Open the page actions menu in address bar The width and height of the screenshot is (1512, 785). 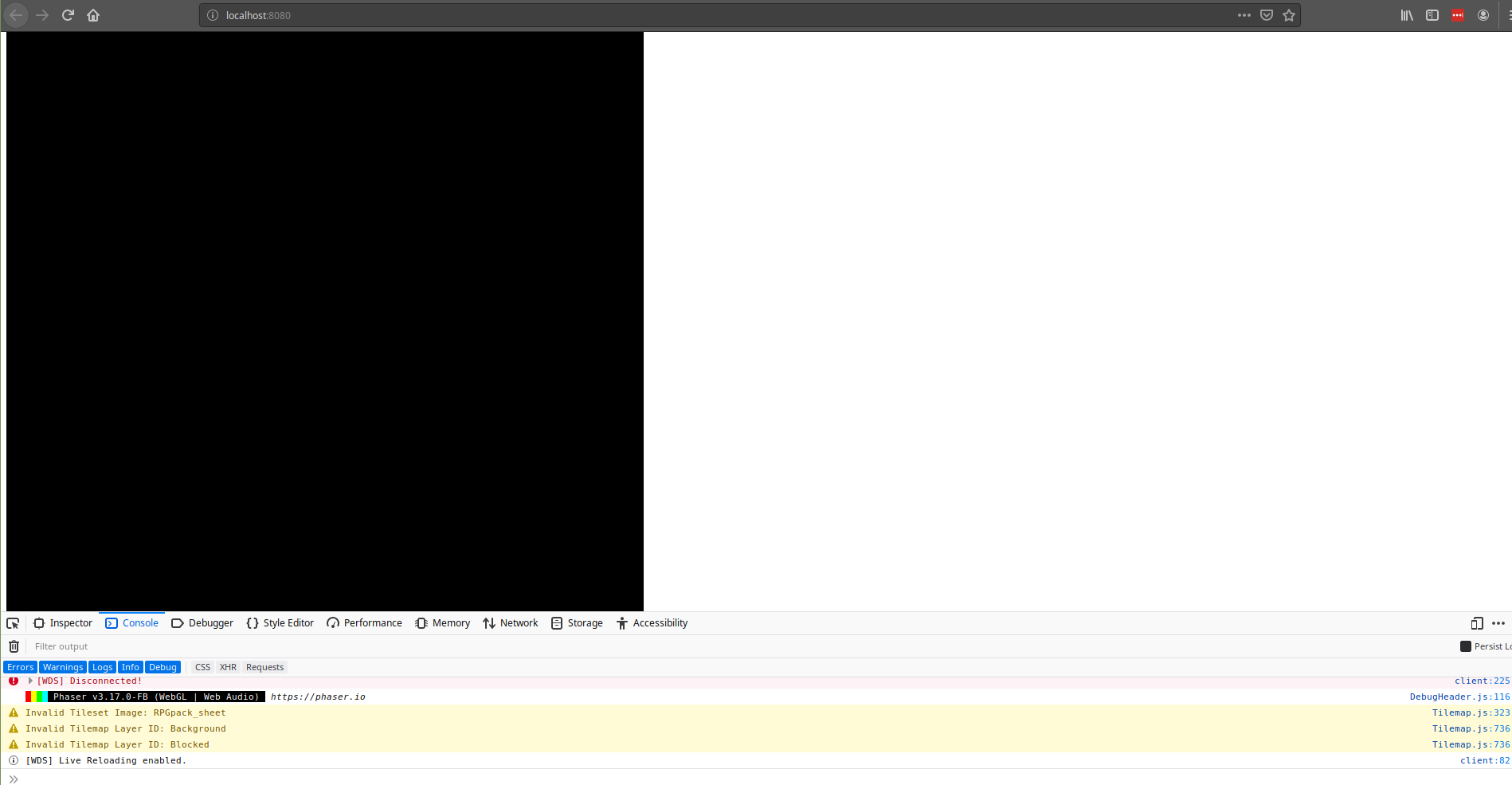click(x=1244, y=14)
